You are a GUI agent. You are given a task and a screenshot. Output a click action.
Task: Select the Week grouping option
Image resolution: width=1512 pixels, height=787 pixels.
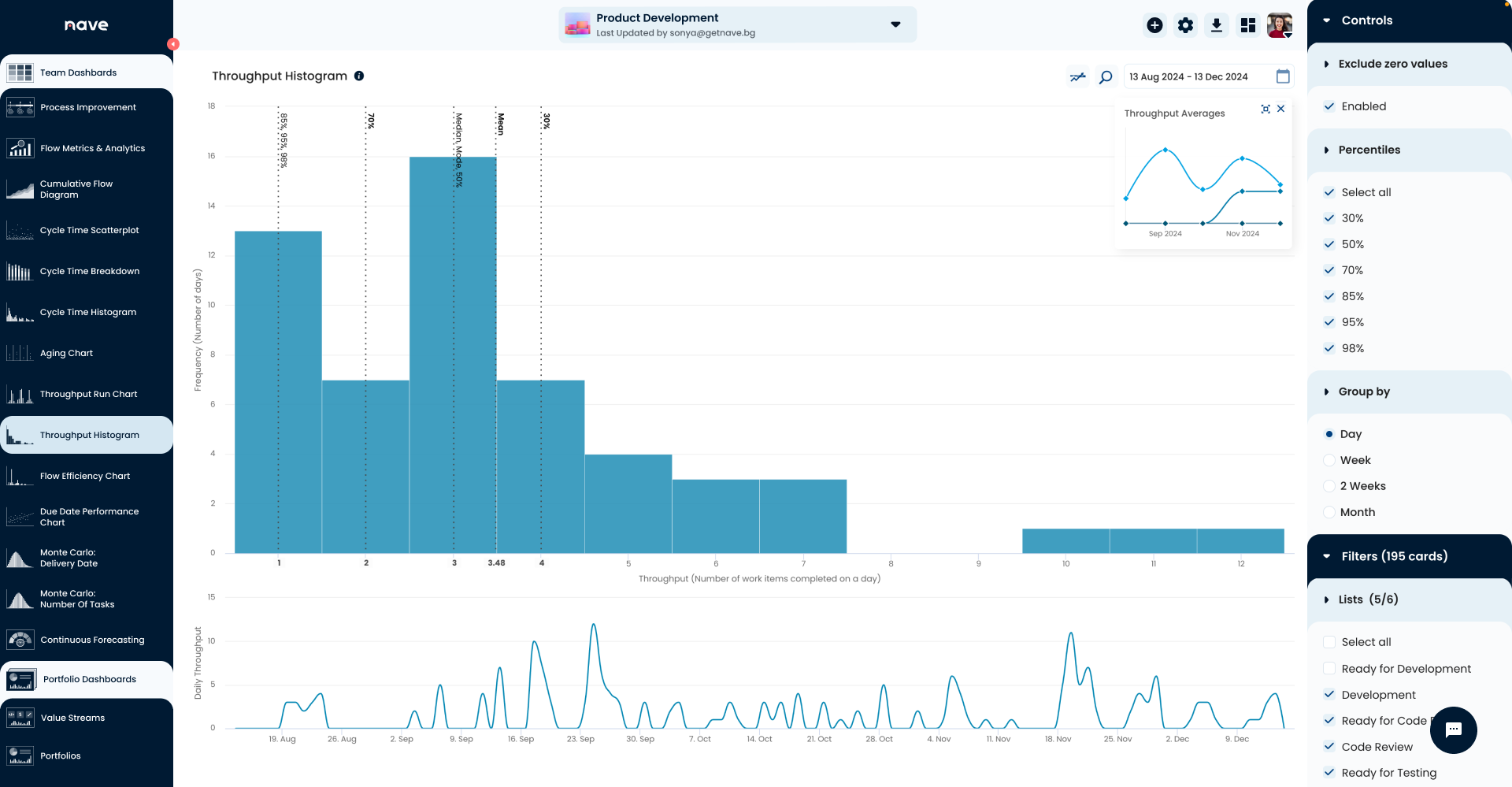[1329, 460]
